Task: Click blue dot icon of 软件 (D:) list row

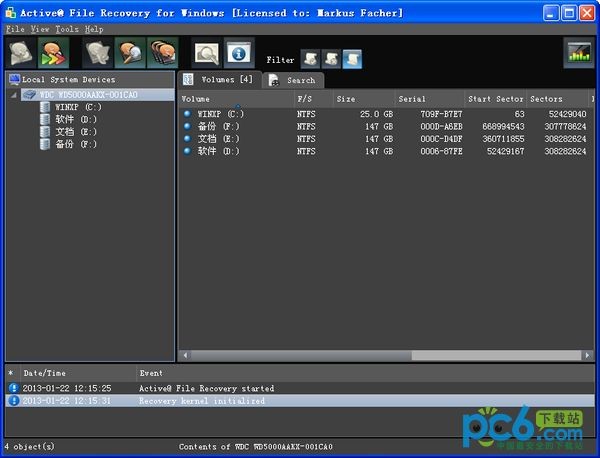Action: [187, 150]
